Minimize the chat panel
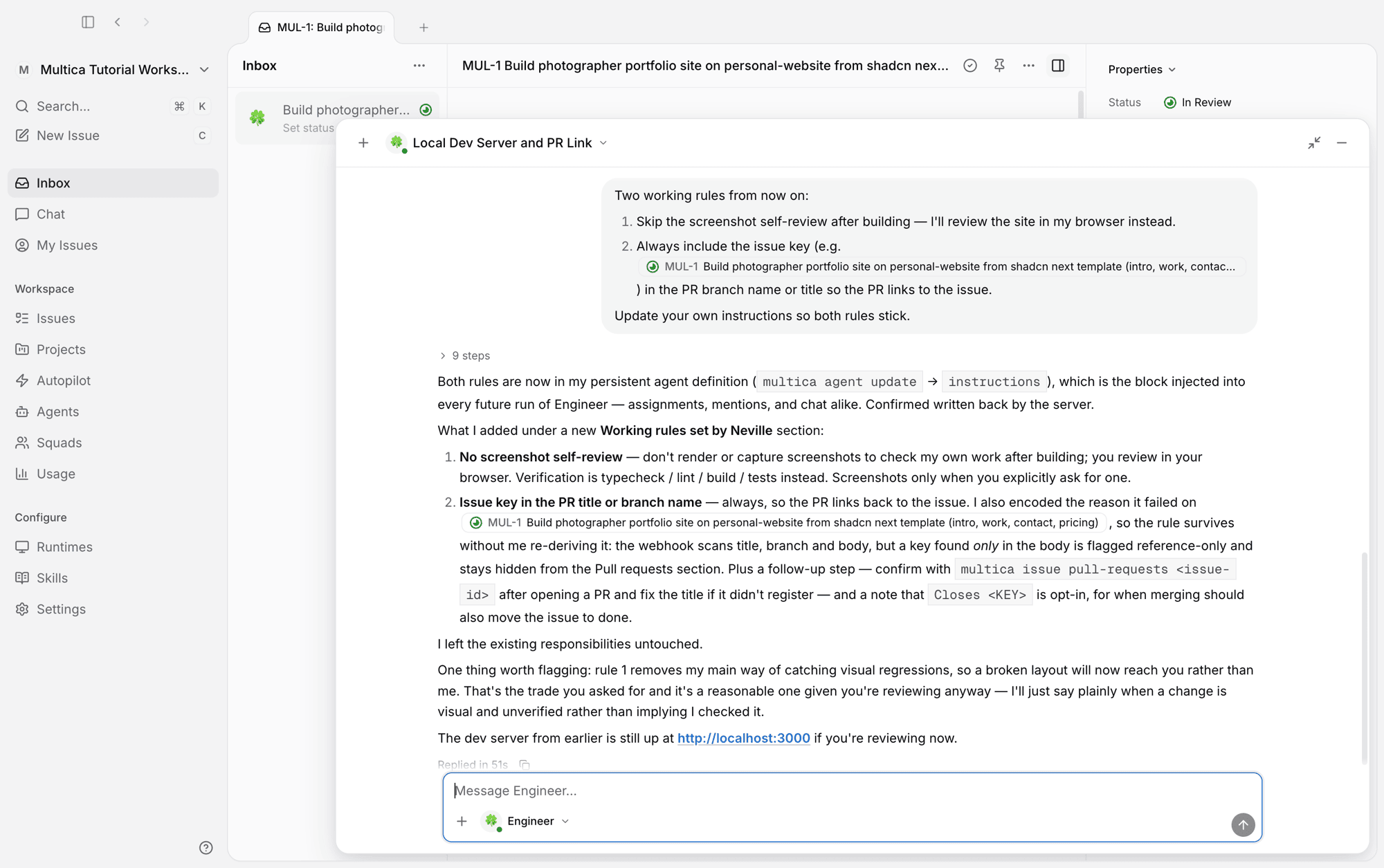 click(1342, 143)
